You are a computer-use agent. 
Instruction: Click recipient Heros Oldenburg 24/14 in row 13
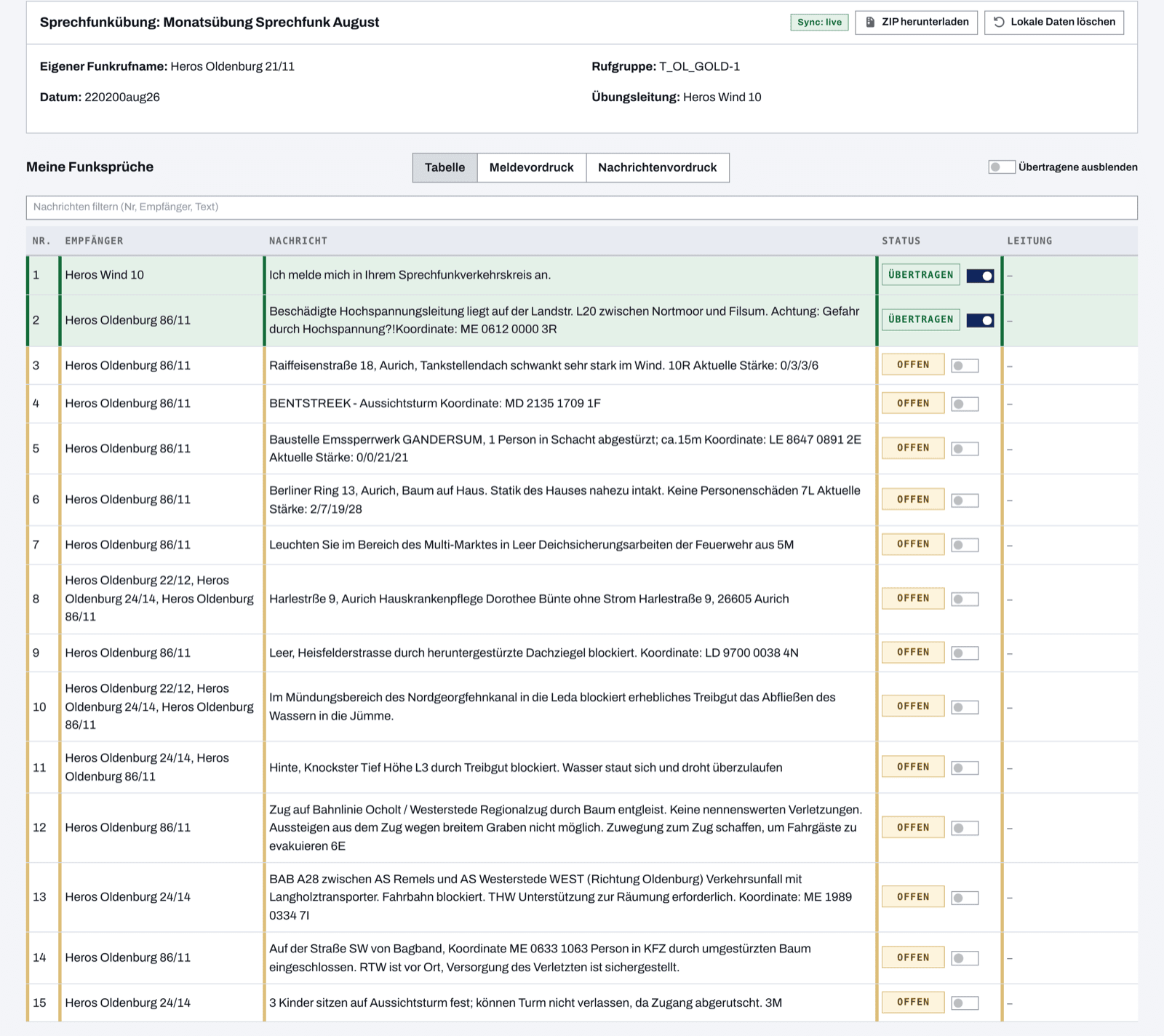pyautogui.click(x=127, y=897)
